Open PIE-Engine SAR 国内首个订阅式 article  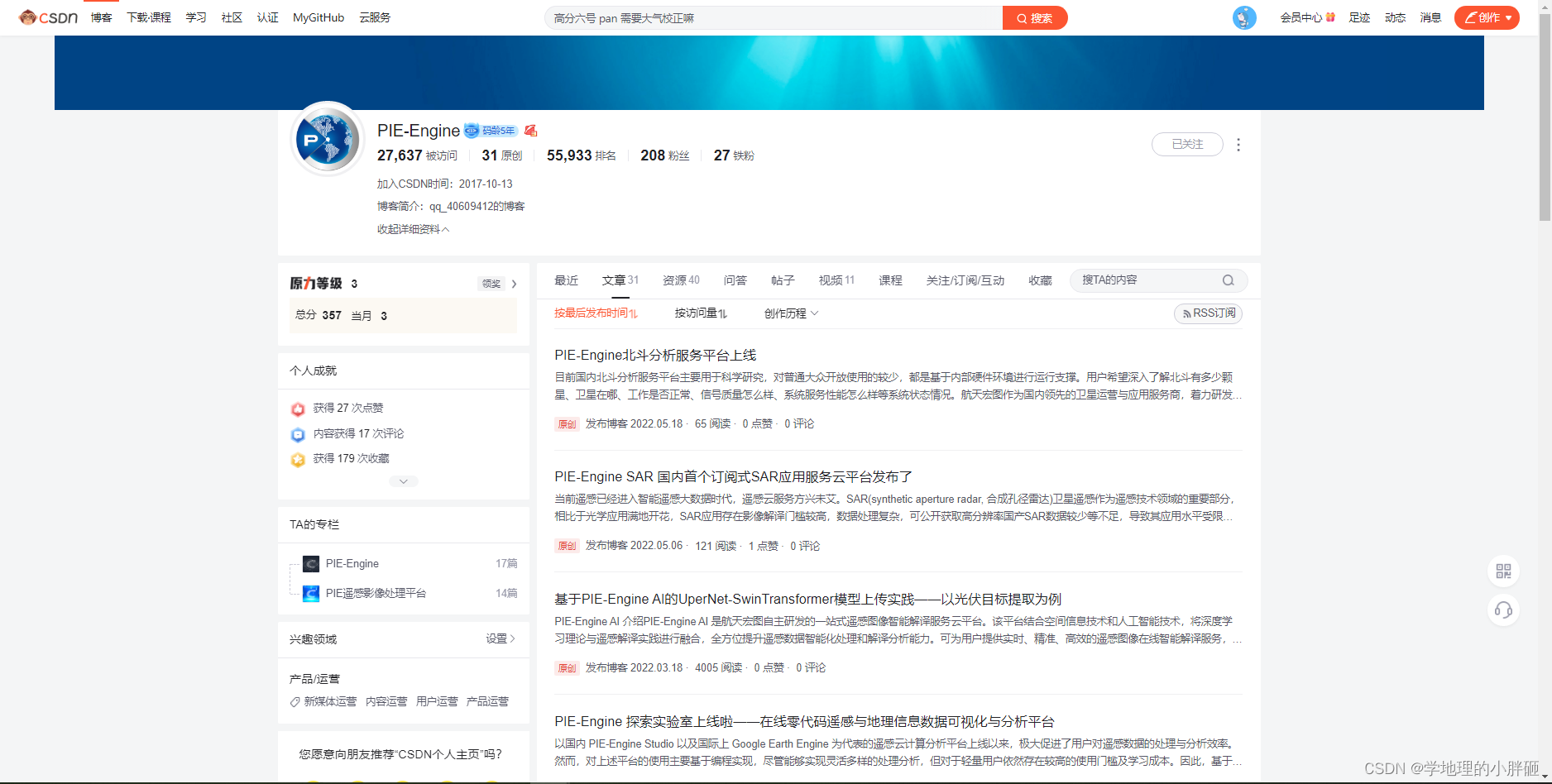(x=733, y=476)
